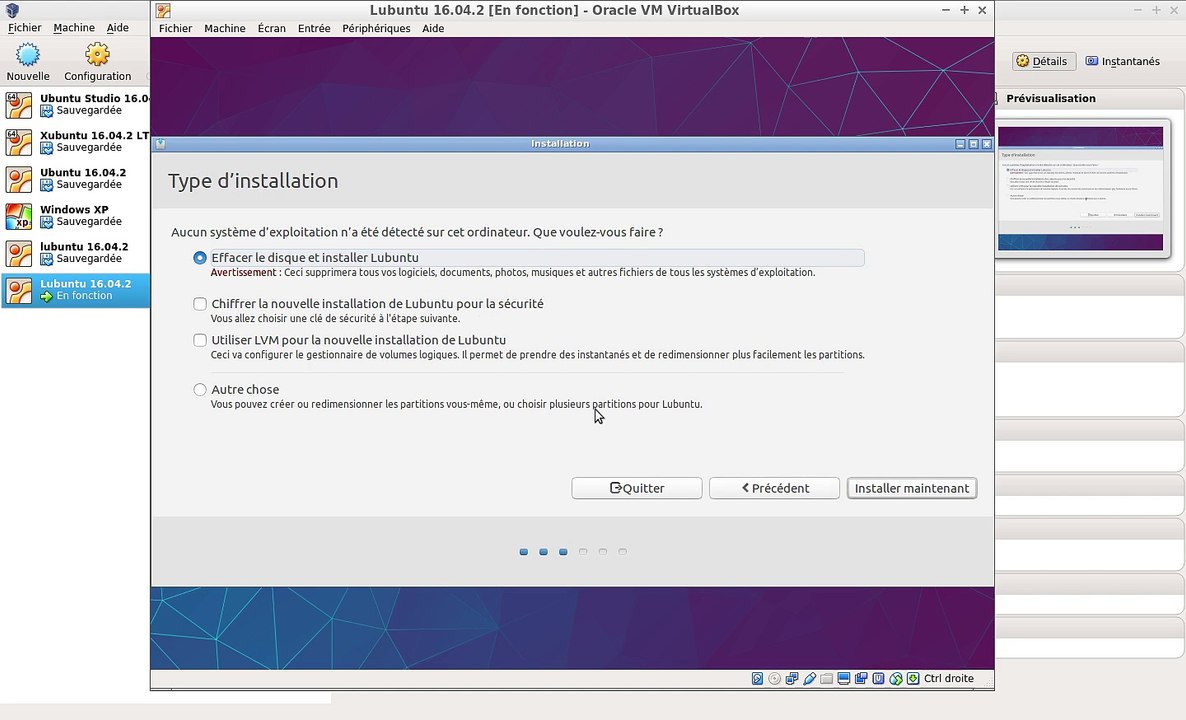Maximize the Installation dialog window
The height and width of the screenshot is (720, 1186).
(973, 144)
